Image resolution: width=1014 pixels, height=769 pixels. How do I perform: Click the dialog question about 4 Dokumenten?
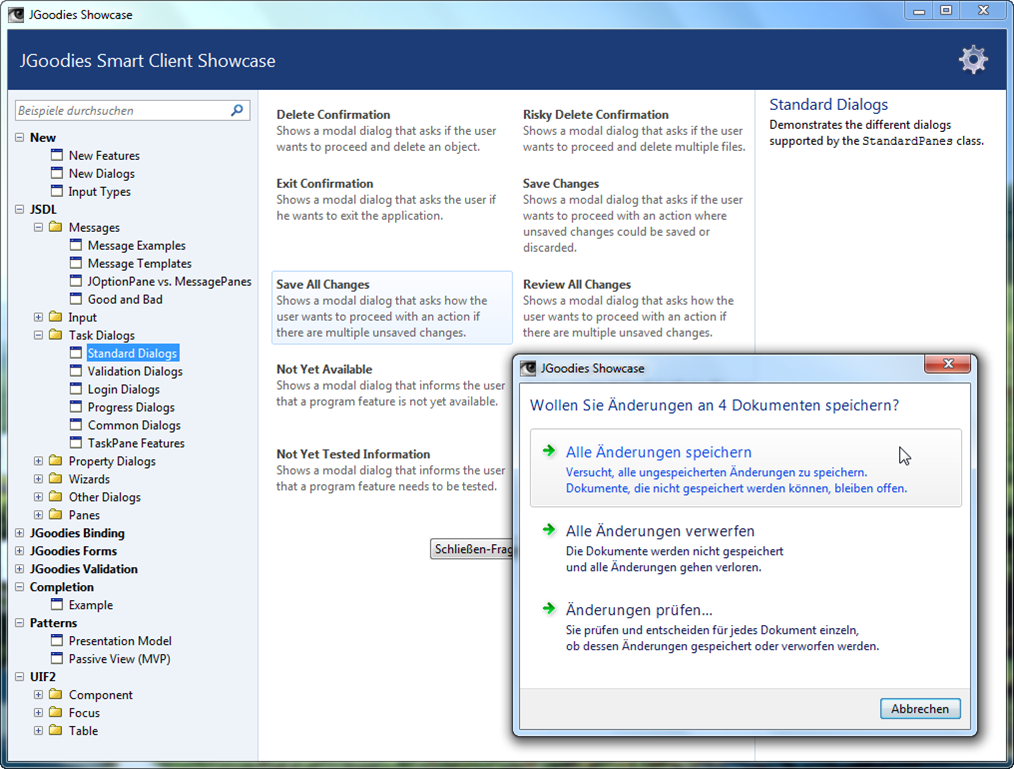tap(715, 406)
